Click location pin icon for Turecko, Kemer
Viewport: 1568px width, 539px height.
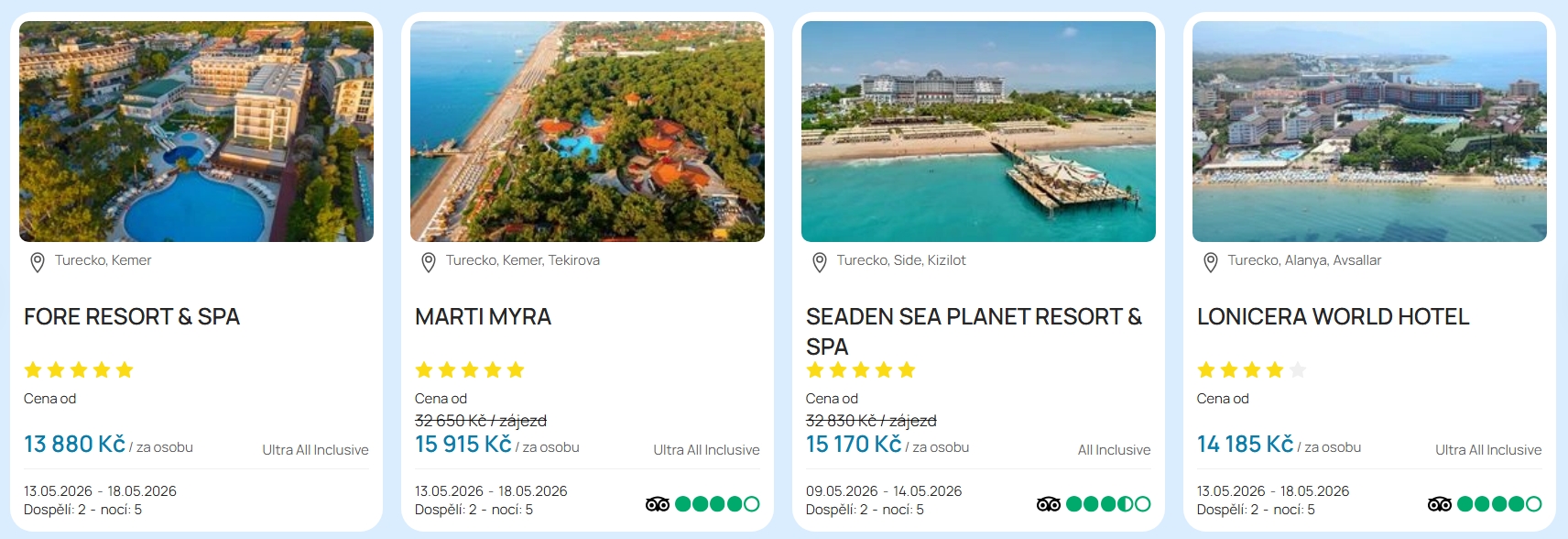pos(38,262)
